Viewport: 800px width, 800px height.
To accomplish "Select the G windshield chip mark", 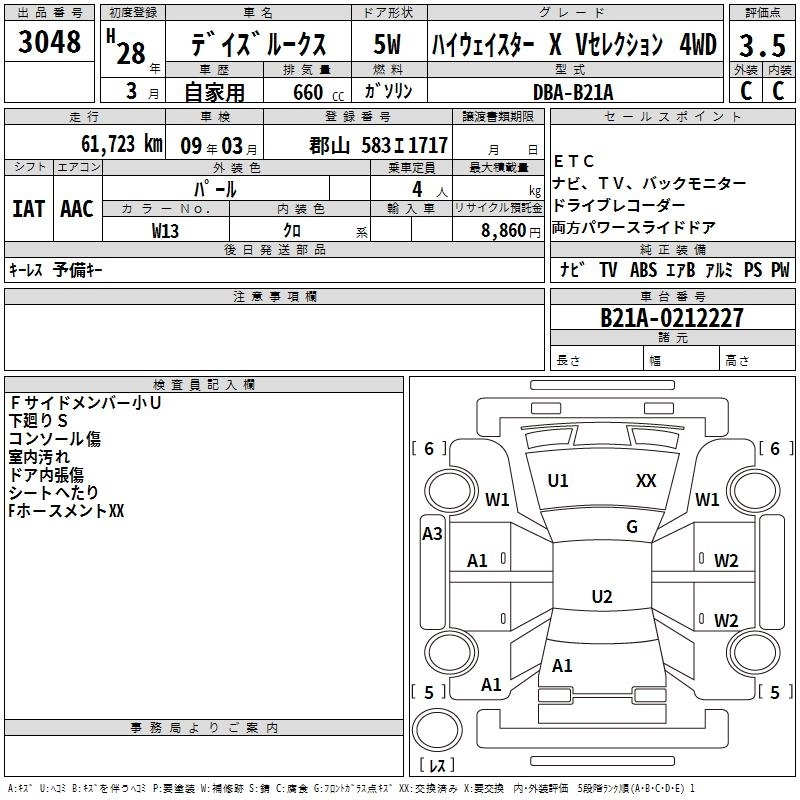I will pyautogui.click(x=631, y=527).
